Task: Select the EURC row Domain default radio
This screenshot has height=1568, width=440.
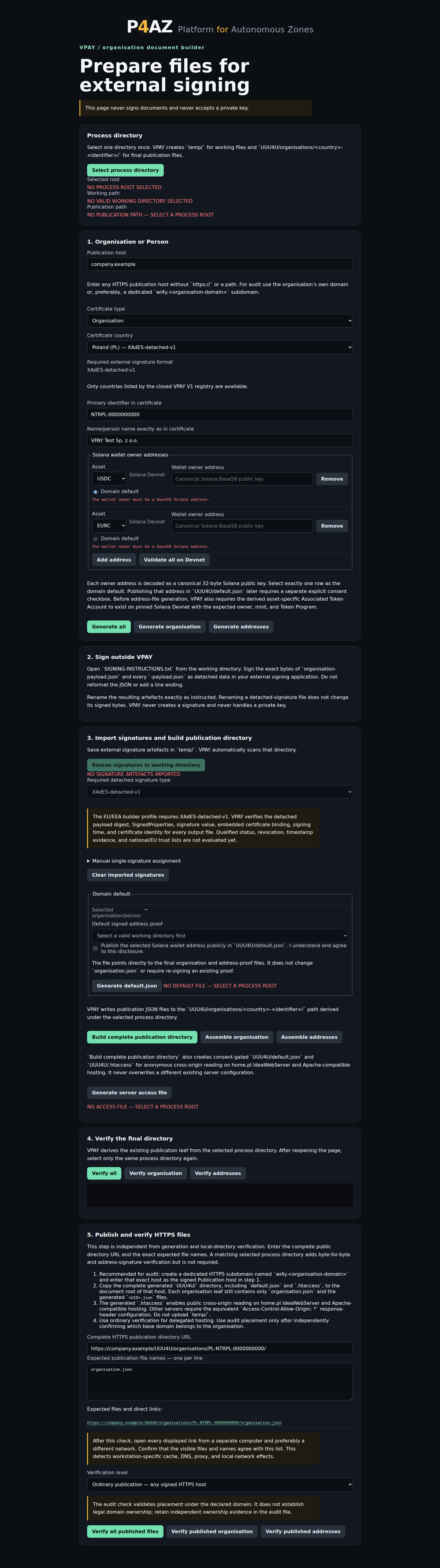Action: [95, 539]
